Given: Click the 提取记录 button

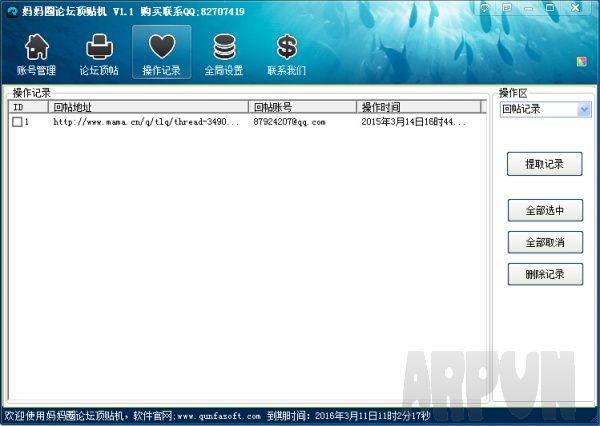Looking at the screenshot, I should tap(545, 164).
